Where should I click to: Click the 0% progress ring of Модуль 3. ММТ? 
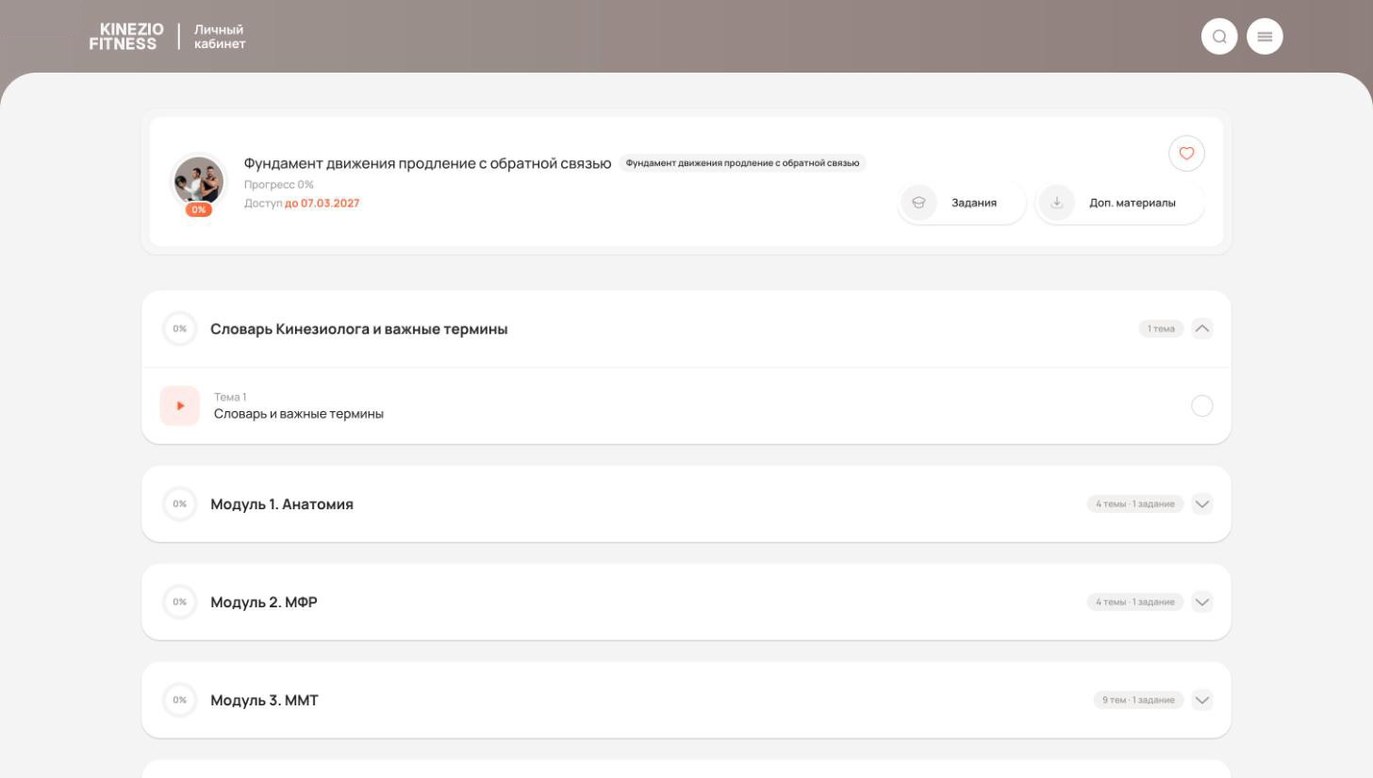(180, 700)
